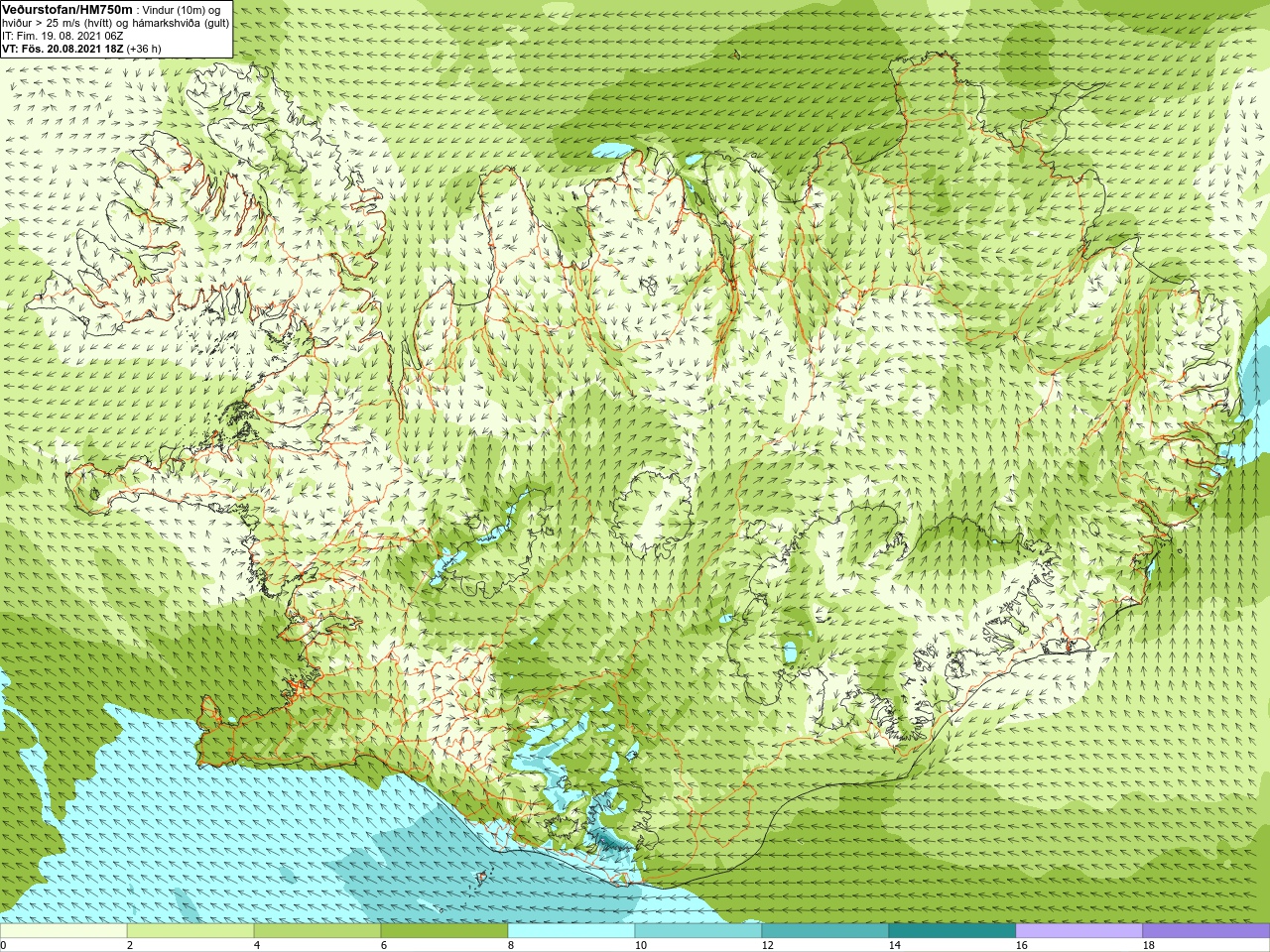Click the dark green 6–8 m/s legend swatch

(444, 931)
